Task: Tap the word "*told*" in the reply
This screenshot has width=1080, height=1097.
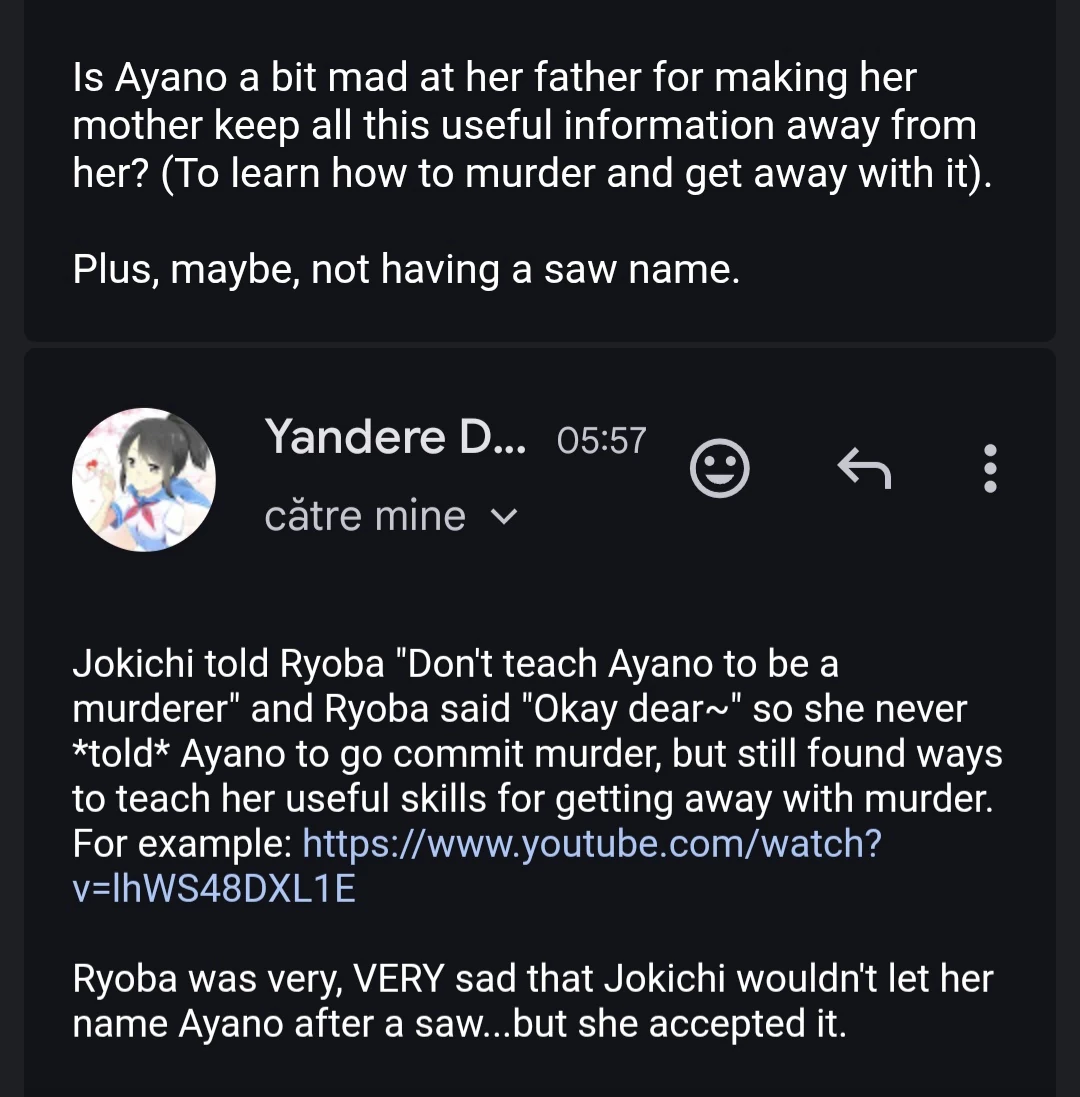Action: click(x=120, y=754)
